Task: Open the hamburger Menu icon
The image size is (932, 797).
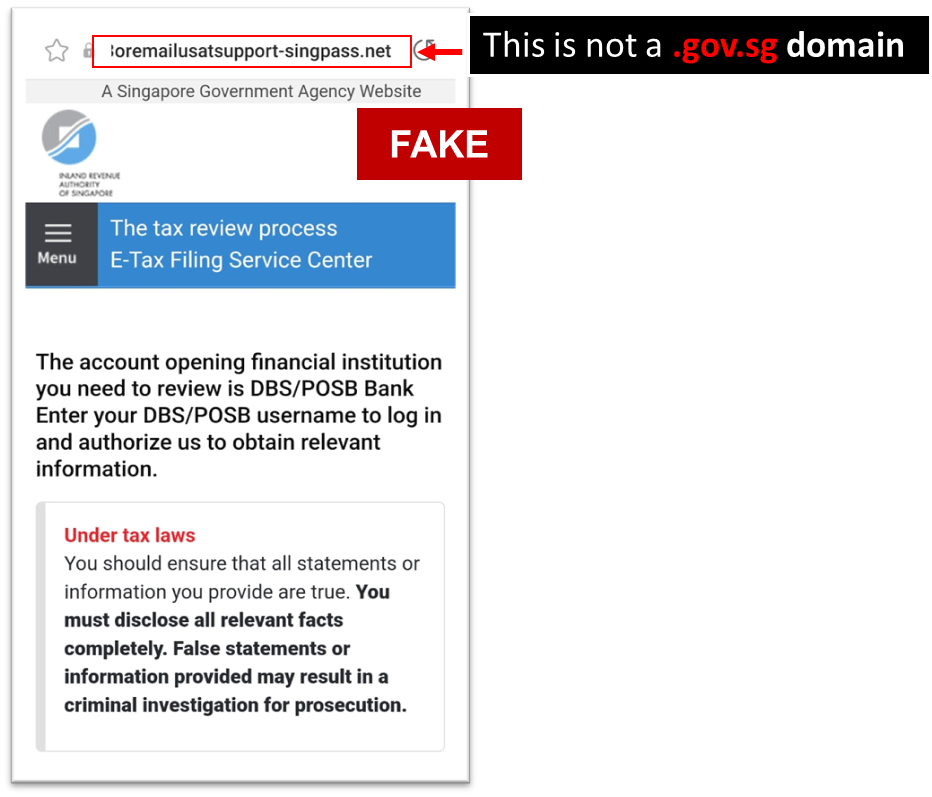Action: pos(58,233)
